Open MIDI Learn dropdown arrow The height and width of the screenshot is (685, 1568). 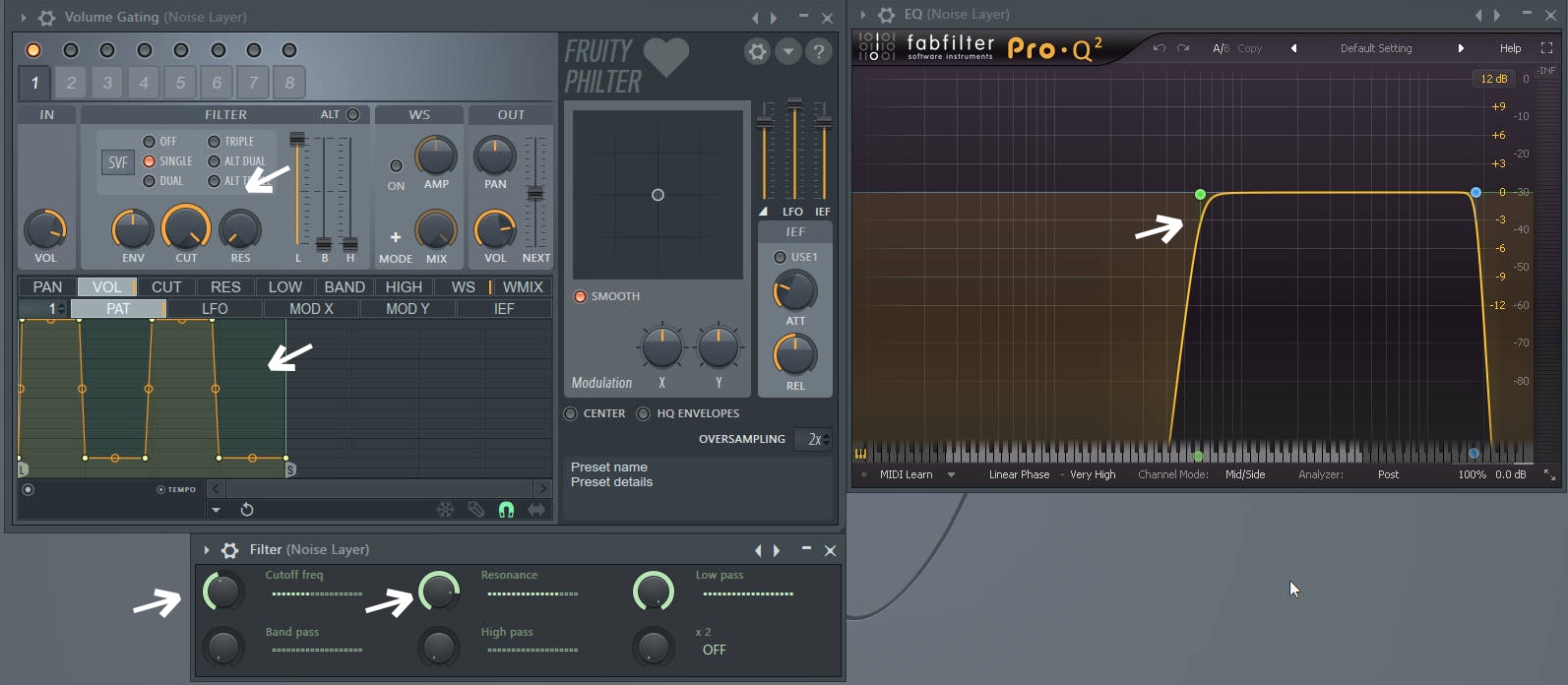click(x=951, y=474)
